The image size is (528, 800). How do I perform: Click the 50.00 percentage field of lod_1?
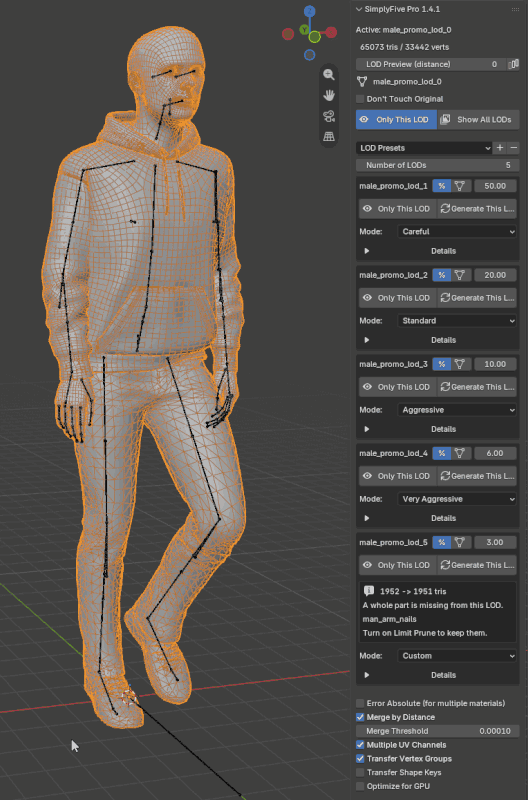pyautogui.click(x=495, y=186)
